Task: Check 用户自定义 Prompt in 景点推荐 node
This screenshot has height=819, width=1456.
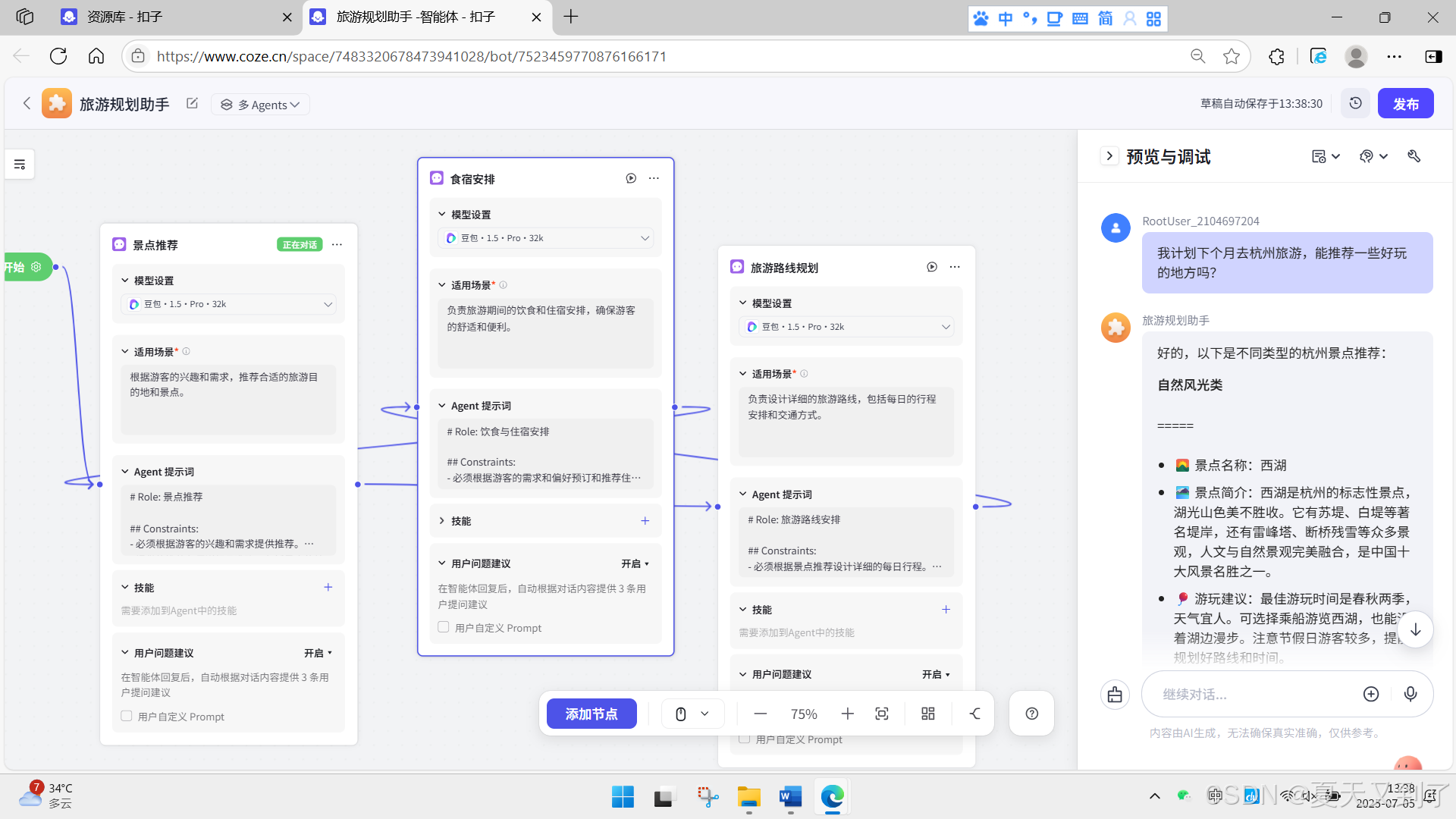Action: click(x=127, y=716)
